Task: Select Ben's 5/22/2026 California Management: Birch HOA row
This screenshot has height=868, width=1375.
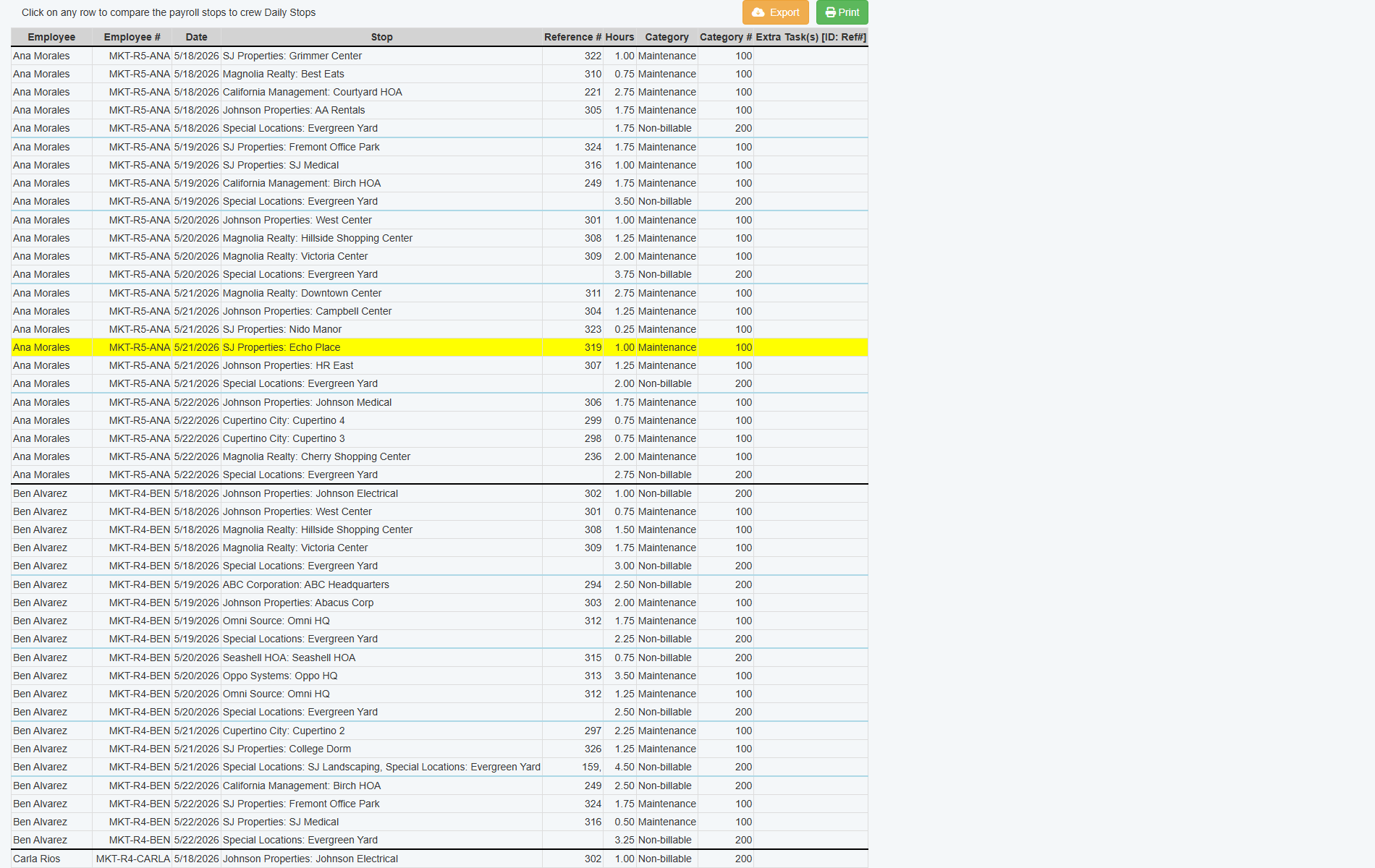Action: click(x=439, y=786)
